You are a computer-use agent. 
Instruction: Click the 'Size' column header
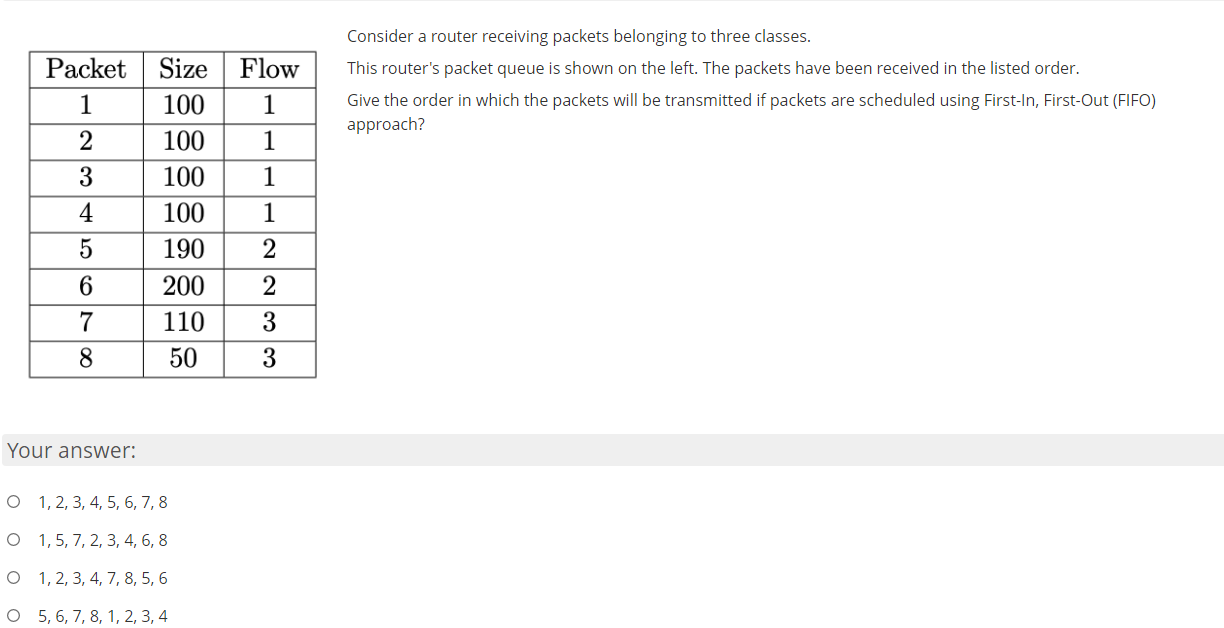[183, 70]
